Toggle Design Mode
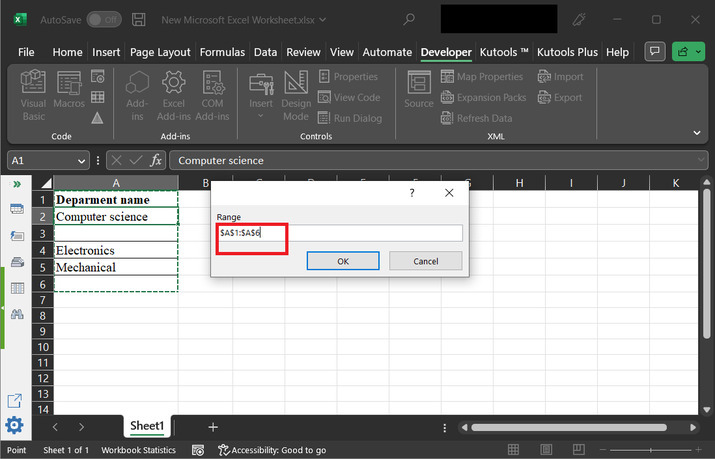Image resolution: width=715 pixels, height=459 pixels. [296, 96]
